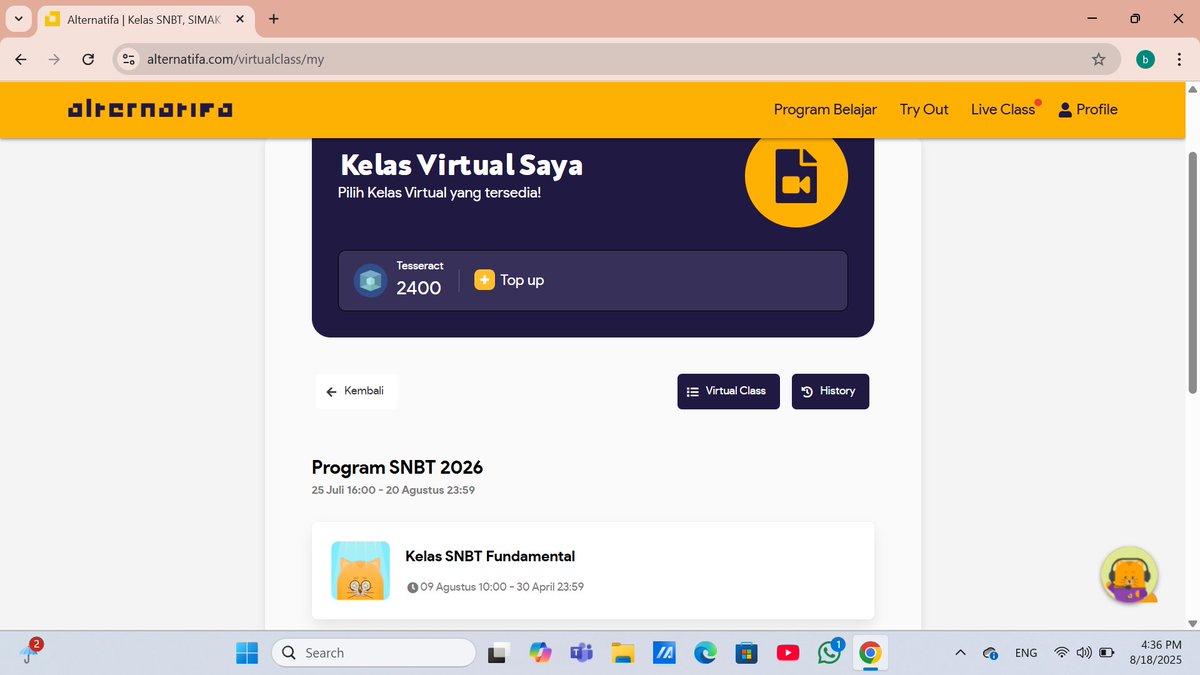The image size is (1200, 675).
Task: Click the address bar URL
Action: click(x=235, y=59)
